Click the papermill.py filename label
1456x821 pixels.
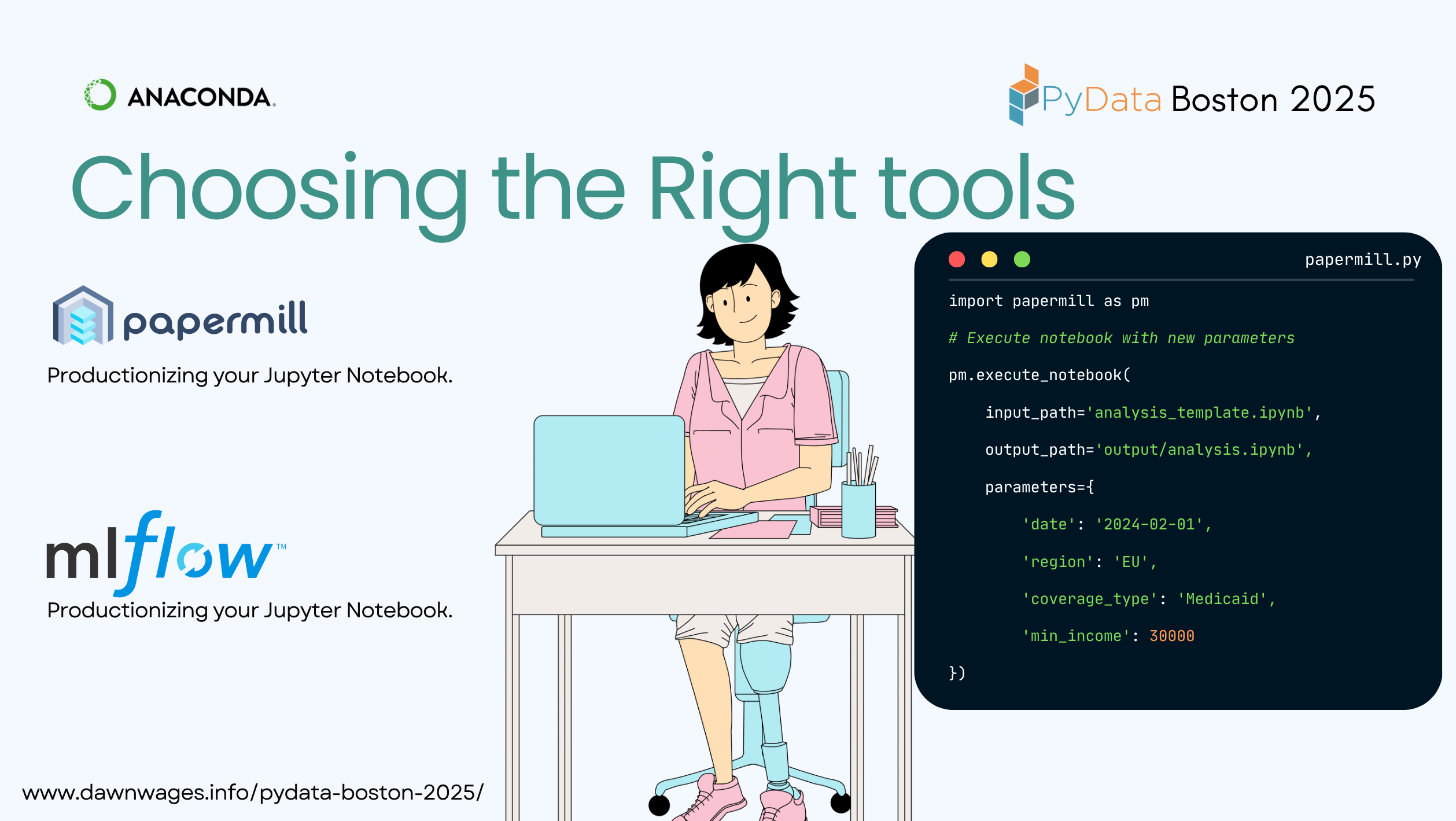click(1362, 260)
